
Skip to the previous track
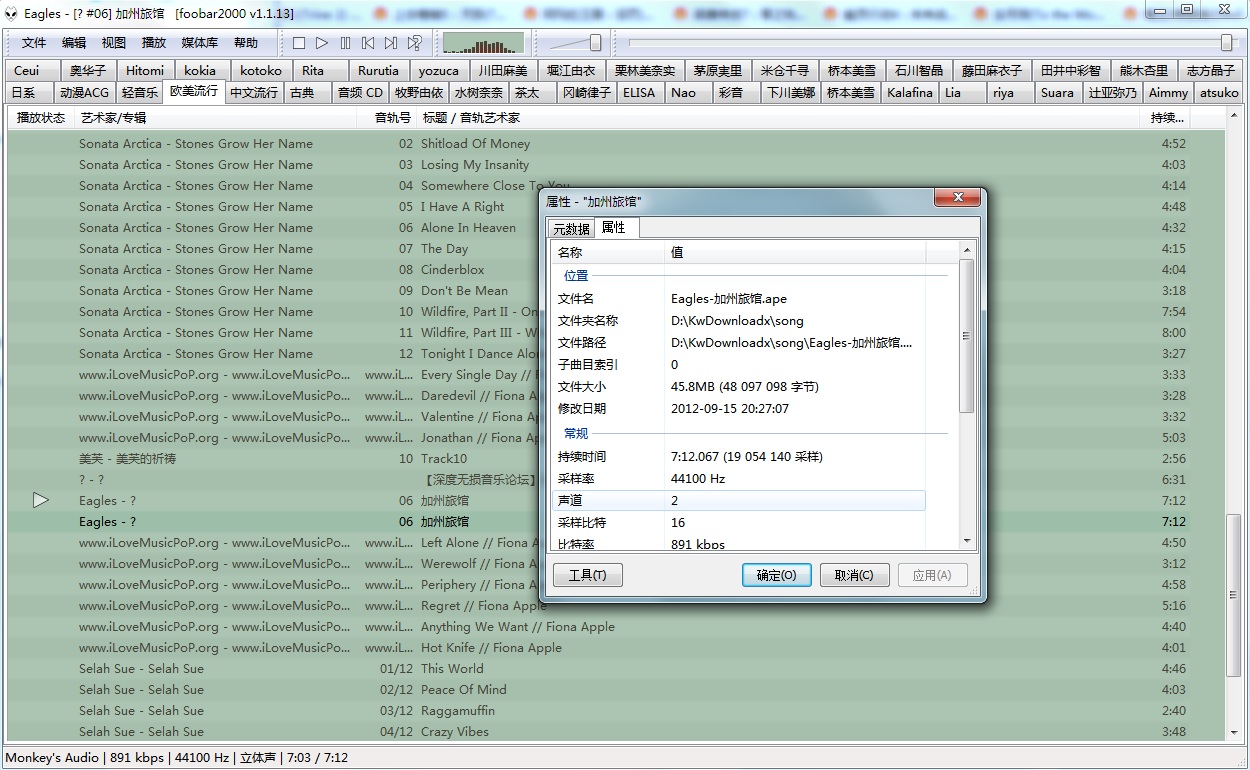368,43
